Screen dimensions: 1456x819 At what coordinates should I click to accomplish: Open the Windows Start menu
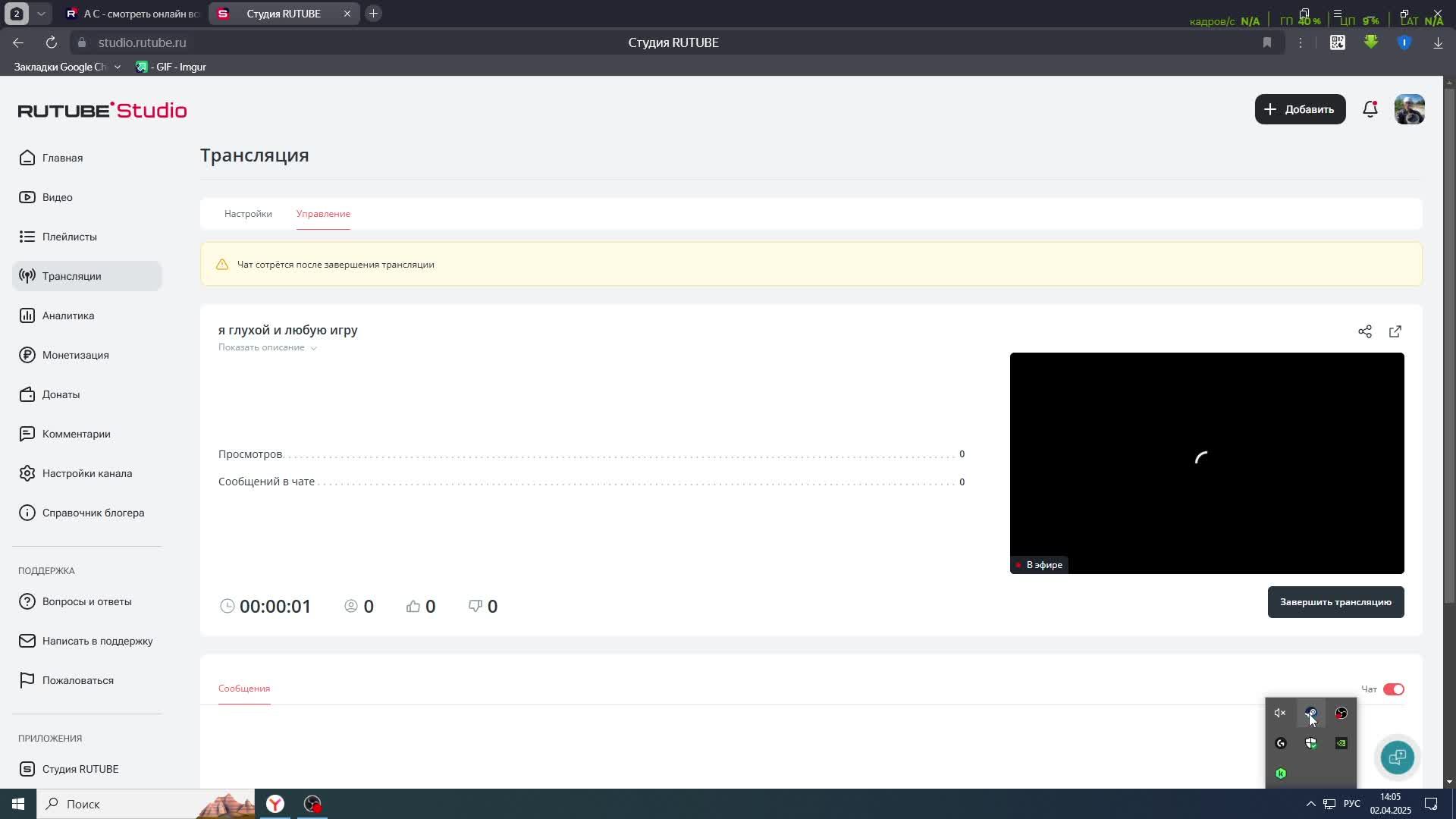18,804
